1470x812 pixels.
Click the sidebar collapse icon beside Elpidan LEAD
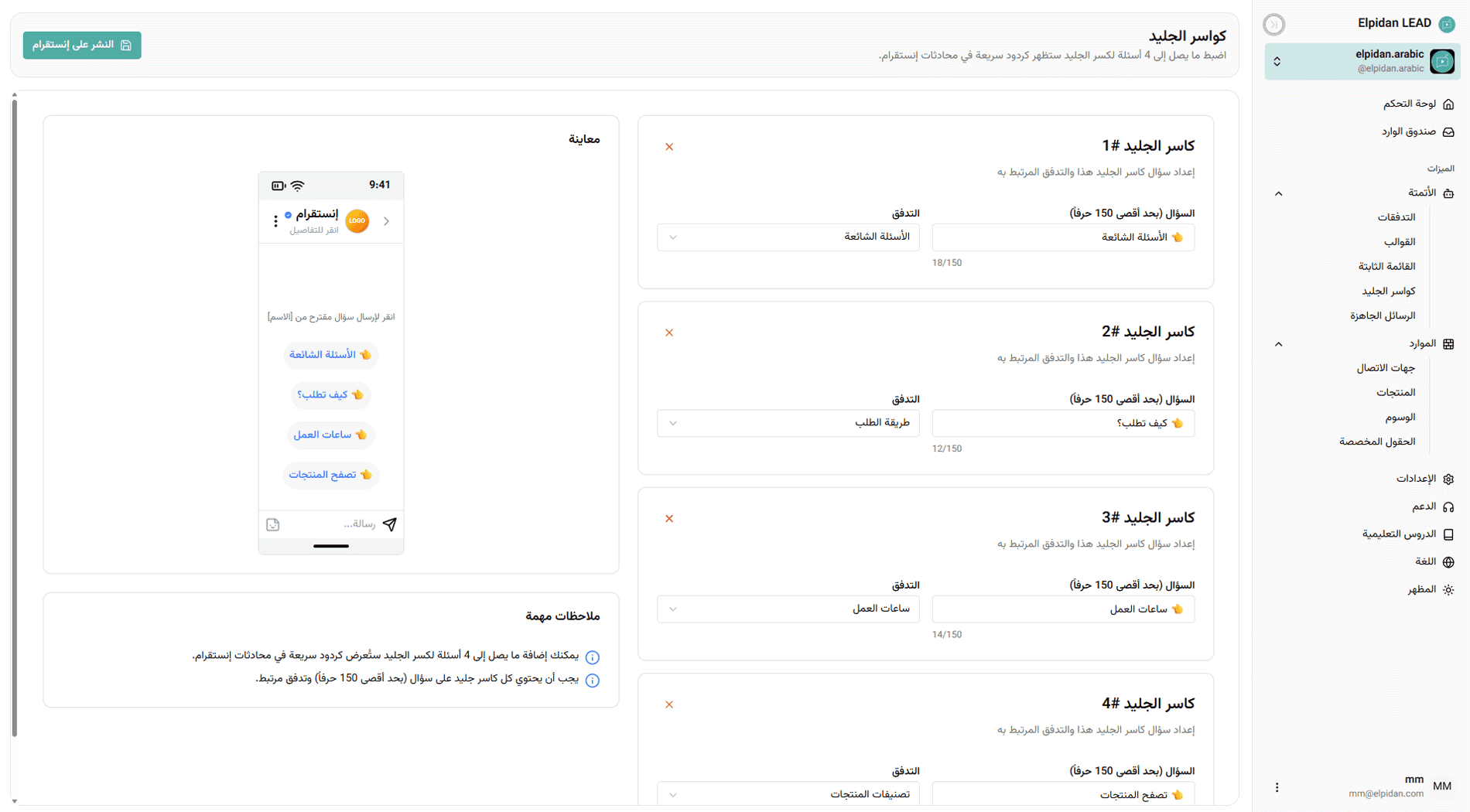[x=1274, y=25]
